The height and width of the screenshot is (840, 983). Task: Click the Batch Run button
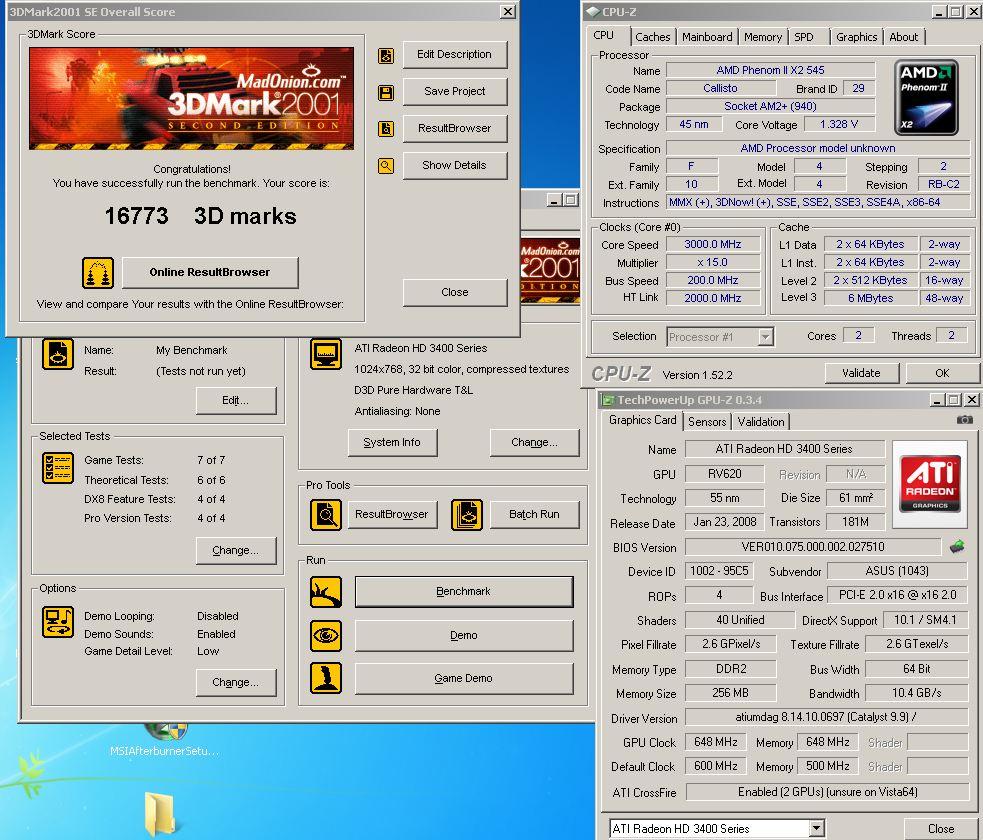534,515
